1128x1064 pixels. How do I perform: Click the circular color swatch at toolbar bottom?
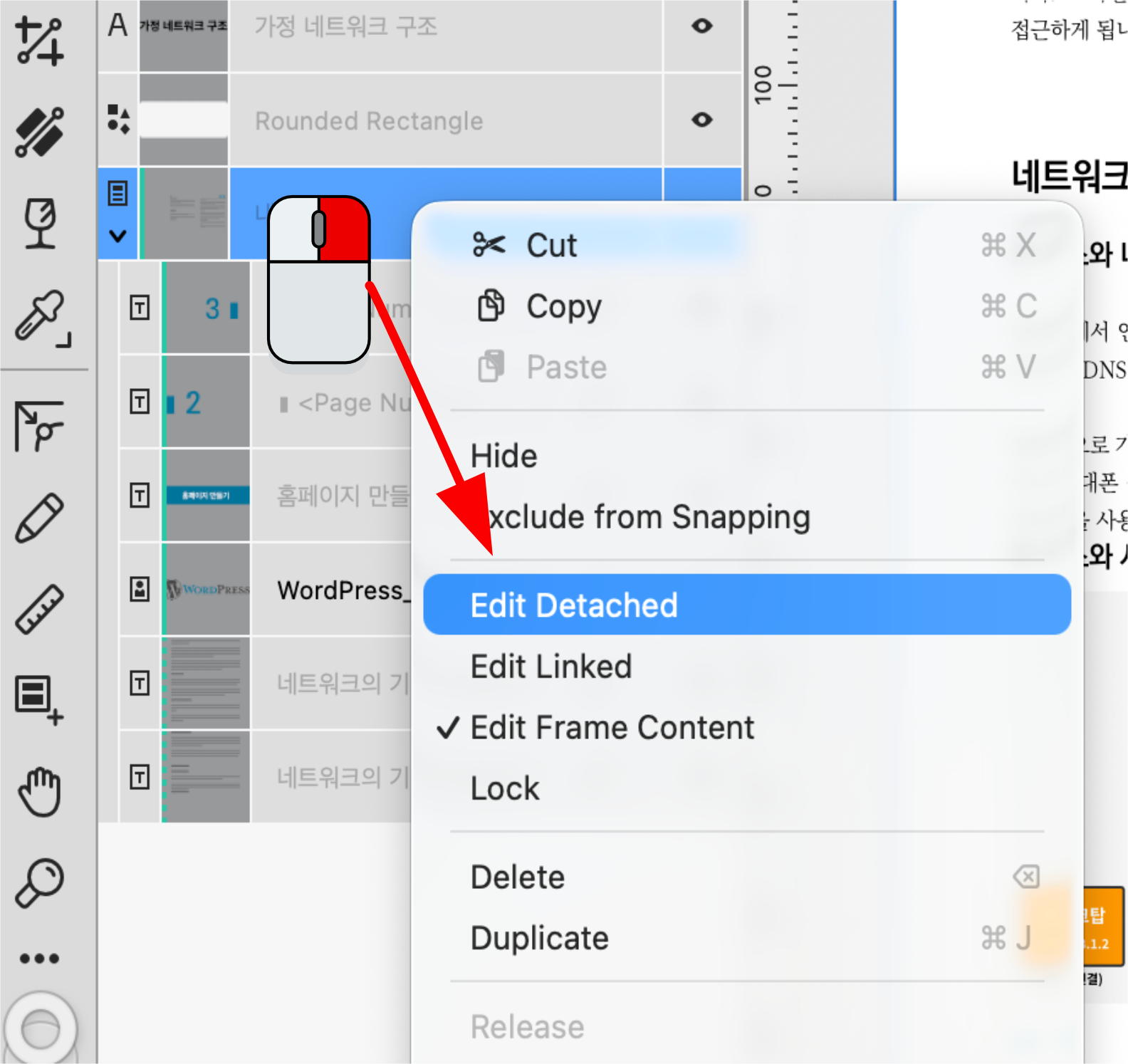coord(40,1030)
